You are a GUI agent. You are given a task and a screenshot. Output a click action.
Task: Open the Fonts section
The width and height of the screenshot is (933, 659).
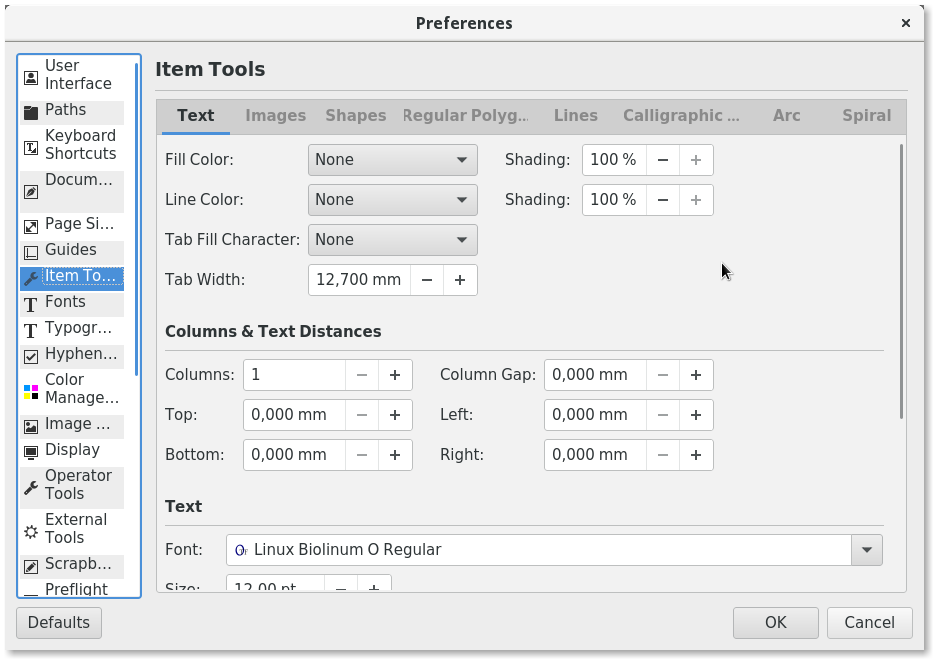point(65,302)
